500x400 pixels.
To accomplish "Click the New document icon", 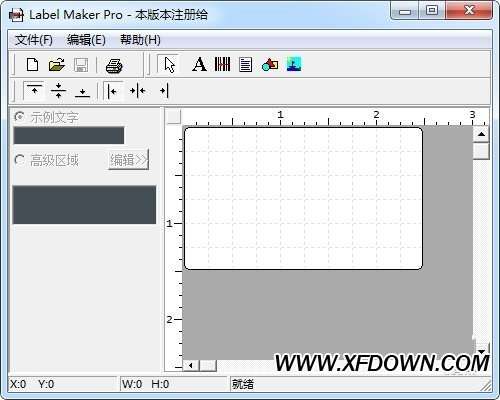I will [x=32, y=64].
